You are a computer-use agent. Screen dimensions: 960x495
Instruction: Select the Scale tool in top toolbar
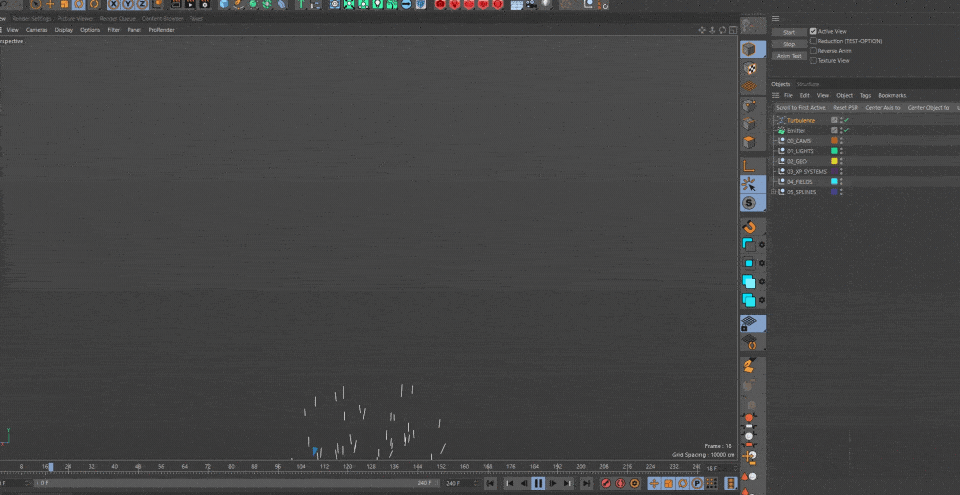(64, 4)
